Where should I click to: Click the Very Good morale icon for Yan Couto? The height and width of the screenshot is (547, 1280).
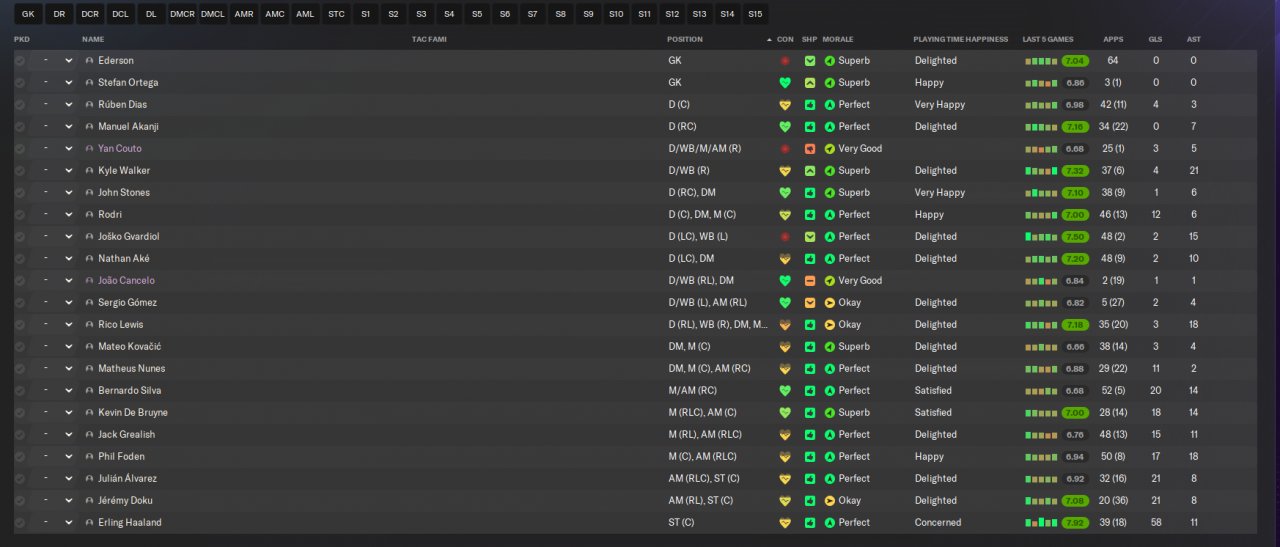click(x=830, y=149)
